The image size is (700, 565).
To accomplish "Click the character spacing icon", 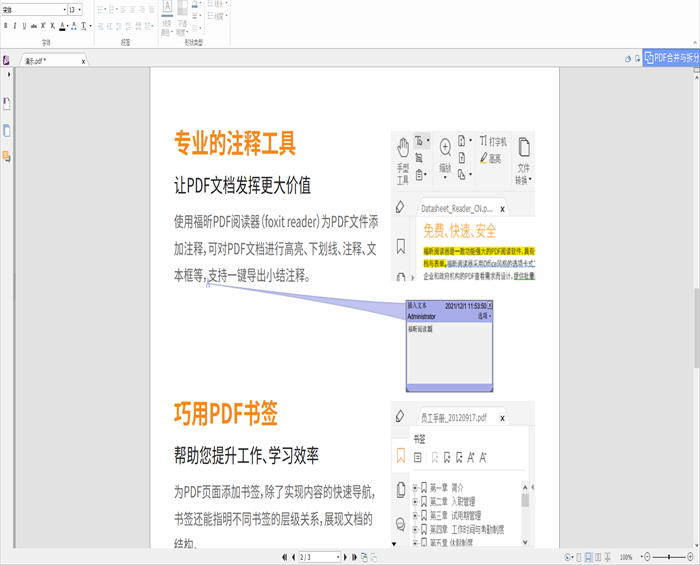I will coord(74,26).
